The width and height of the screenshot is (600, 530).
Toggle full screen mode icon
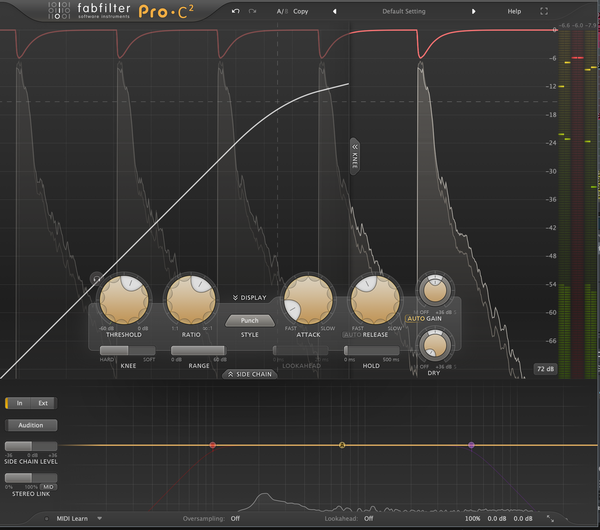click(x=544, y=11)
